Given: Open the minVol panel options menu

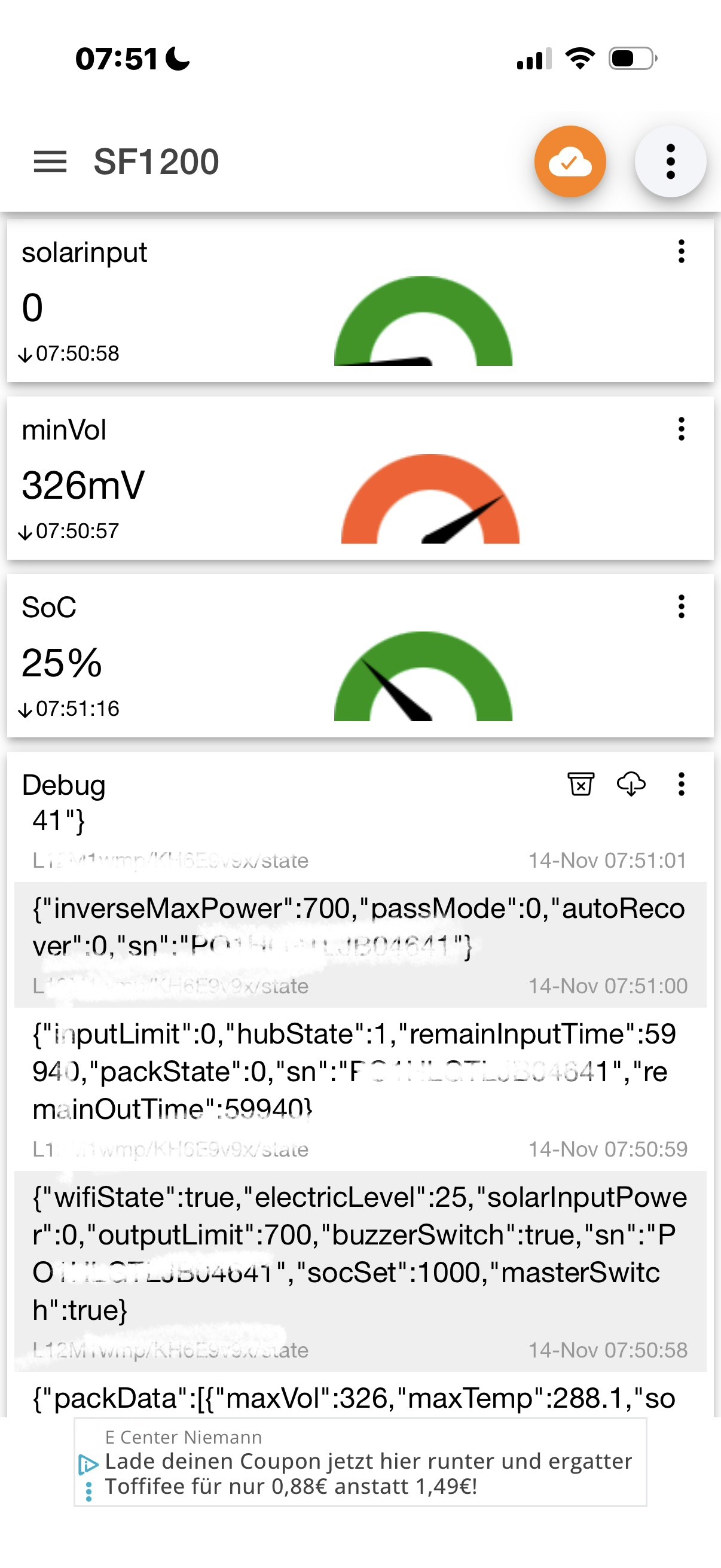Looking at the screenshot, I should point(681,429).
